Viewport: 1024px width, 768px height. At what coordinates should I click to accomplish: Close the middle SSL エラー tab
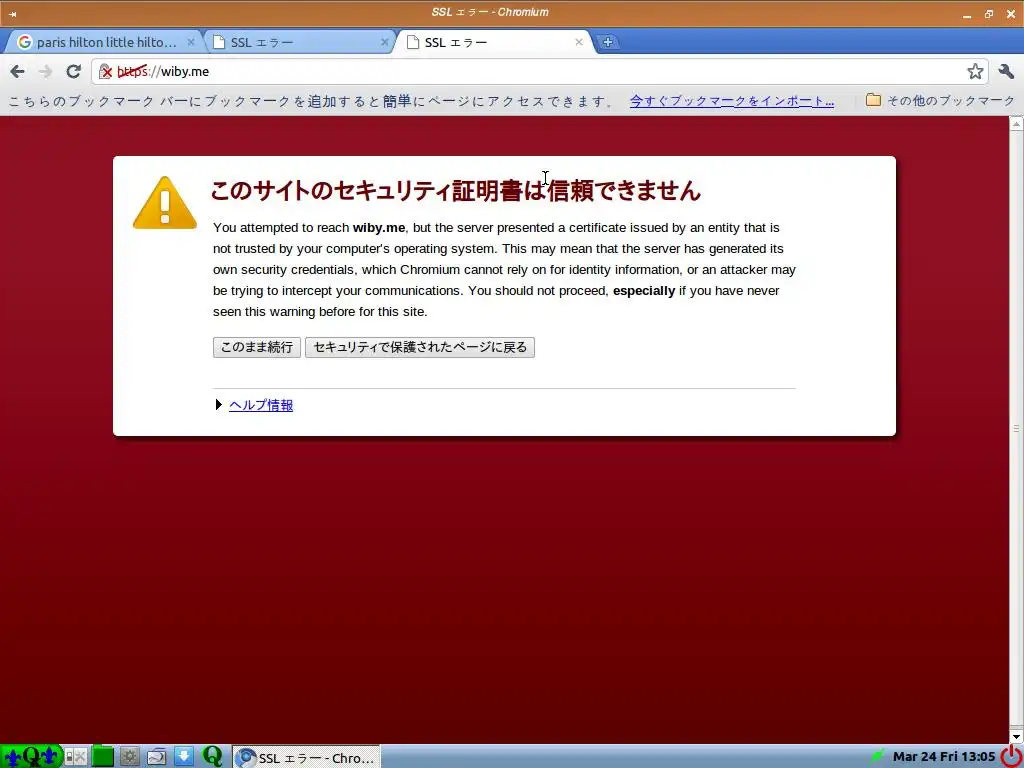point(385,42)
